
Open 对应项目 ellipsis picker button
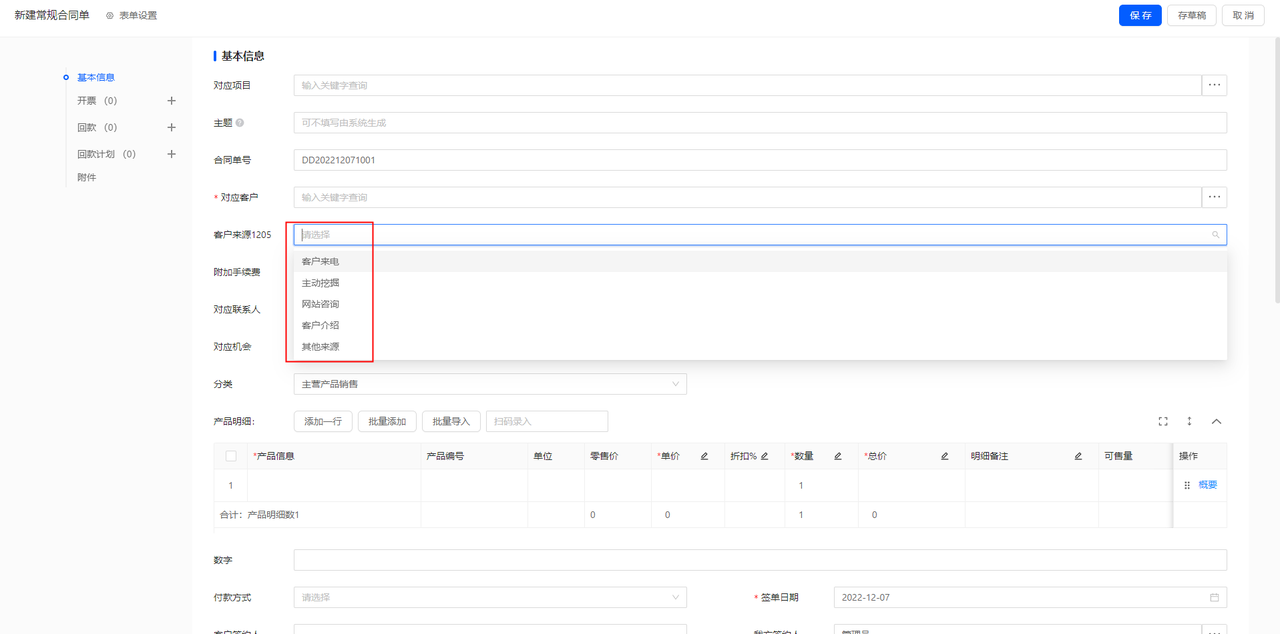pyautogui.click(x=1214, y=85)
